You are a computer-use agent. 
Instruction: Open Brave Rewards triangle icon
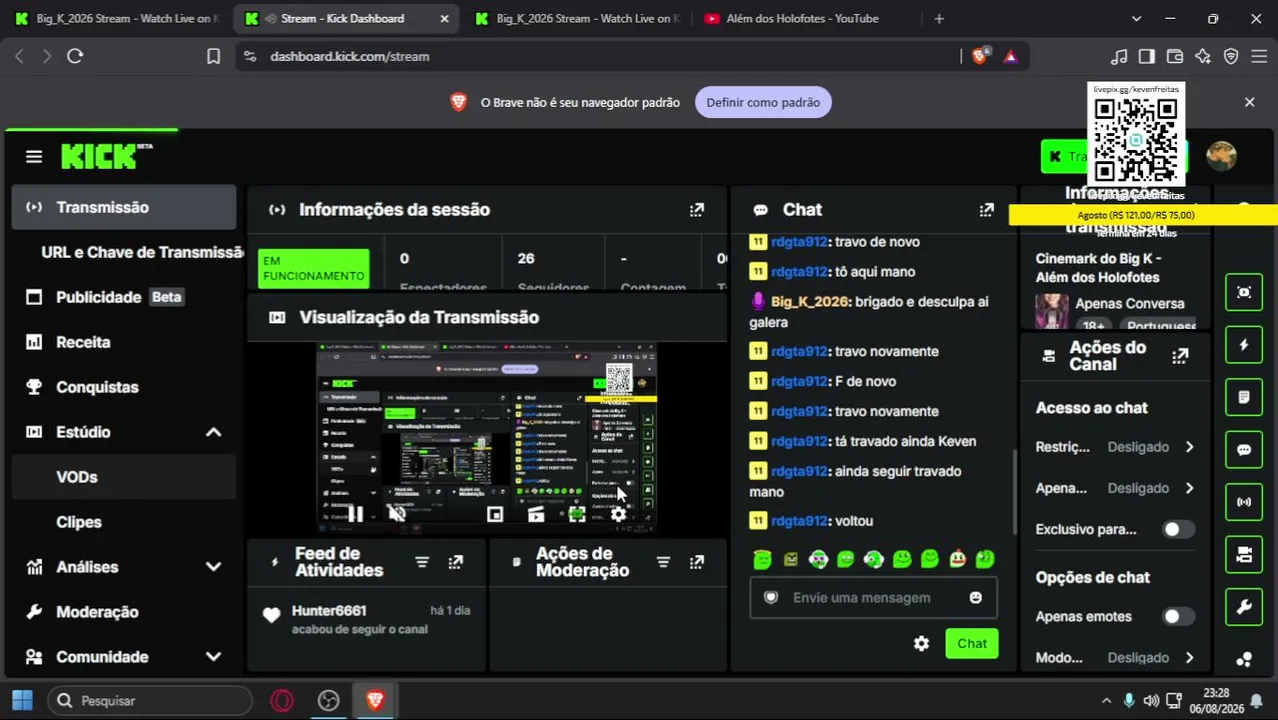point(1011,56)
